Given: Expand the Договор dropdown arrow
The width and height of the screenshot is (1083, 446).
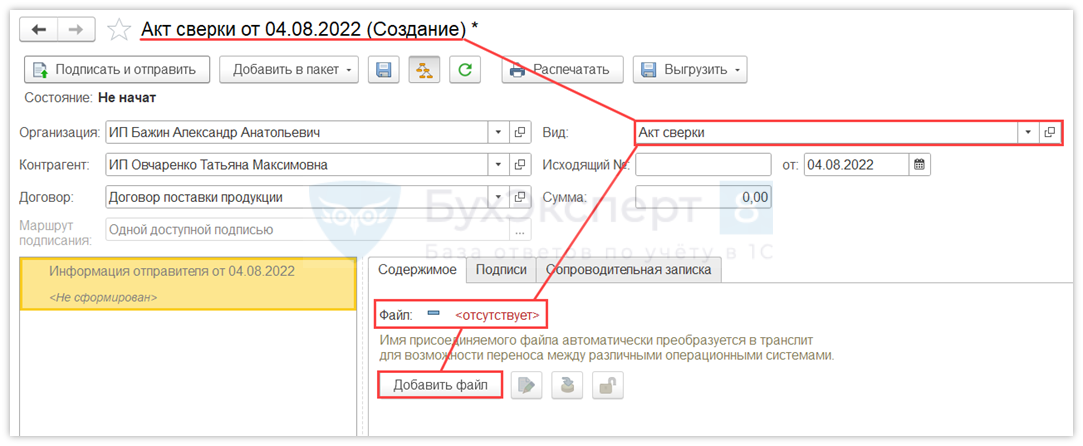Looking at the screenshot, I should point(498,197).
